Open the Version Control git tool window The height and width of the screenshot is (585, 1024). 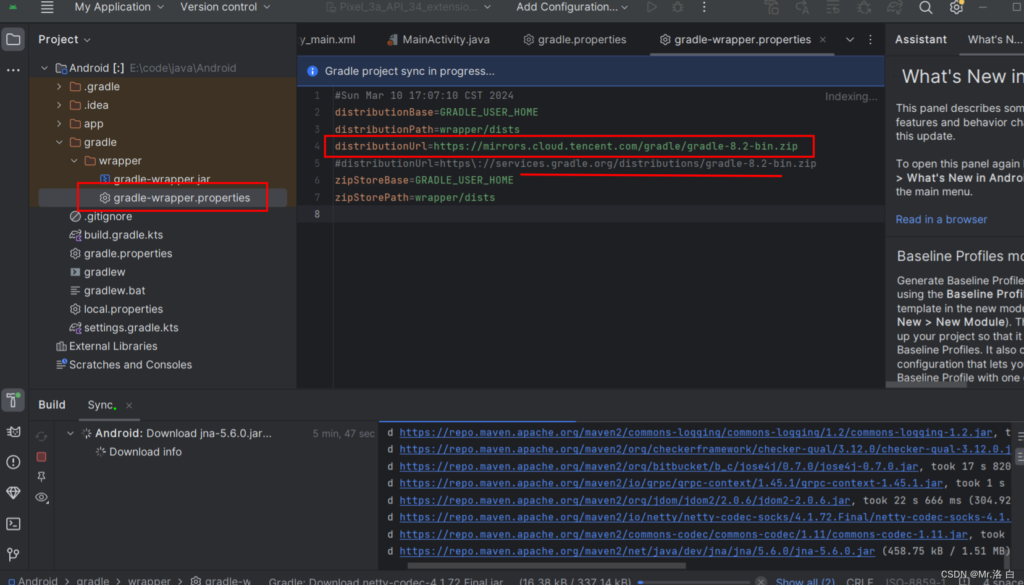(13, 554)
